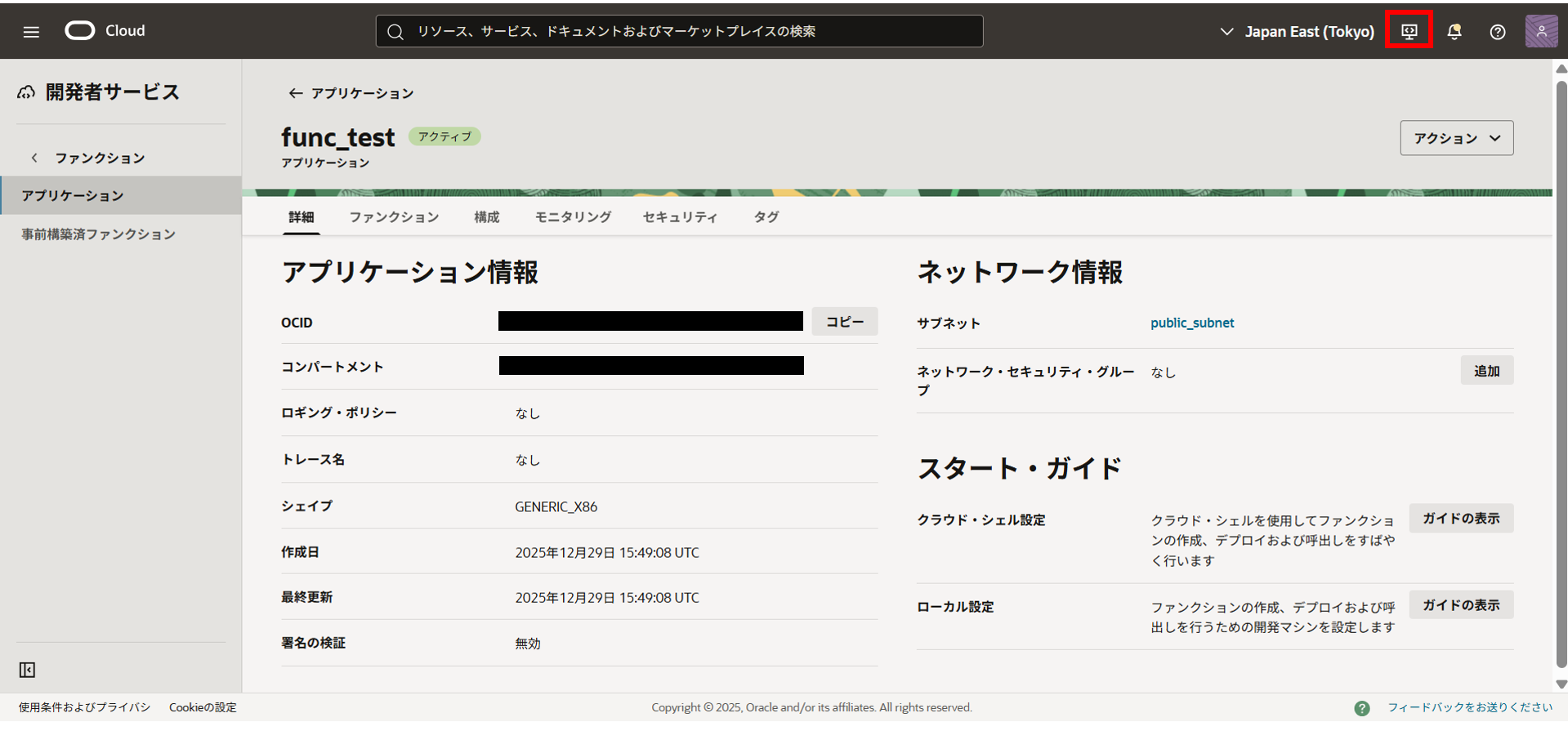Open the user profile avatar
The height and width of the screenshot is (731, 1568).
(x=1541, y=31)
